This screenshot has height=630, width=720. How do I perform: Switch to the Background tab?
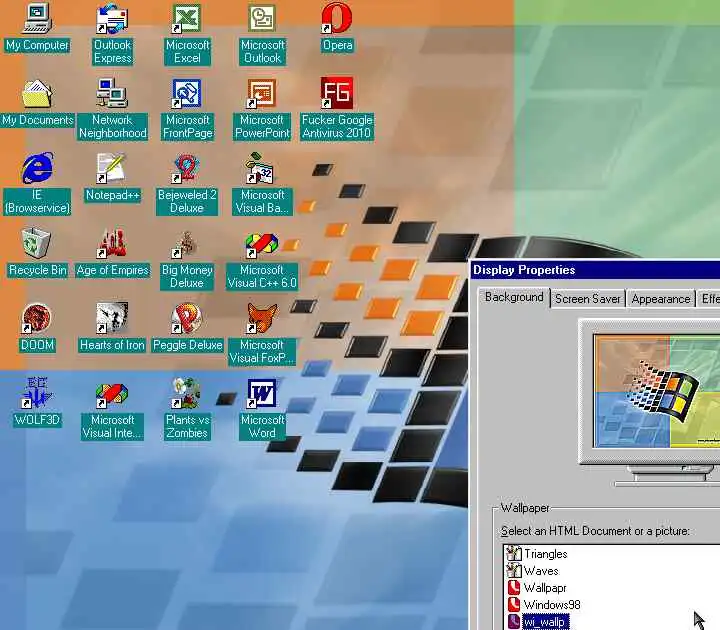(514, 298)
